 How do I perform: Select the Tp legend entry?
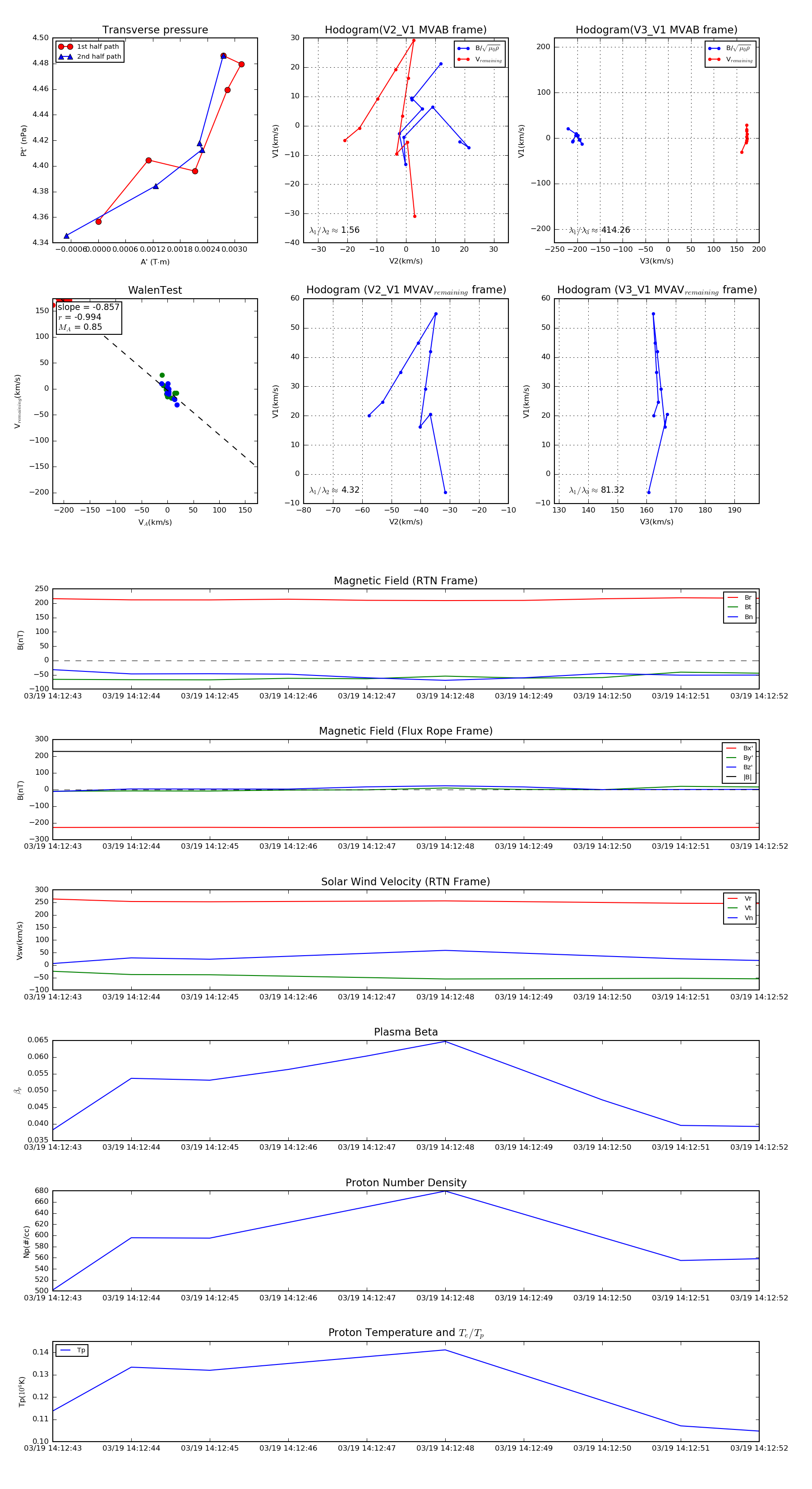(72, 1350)
